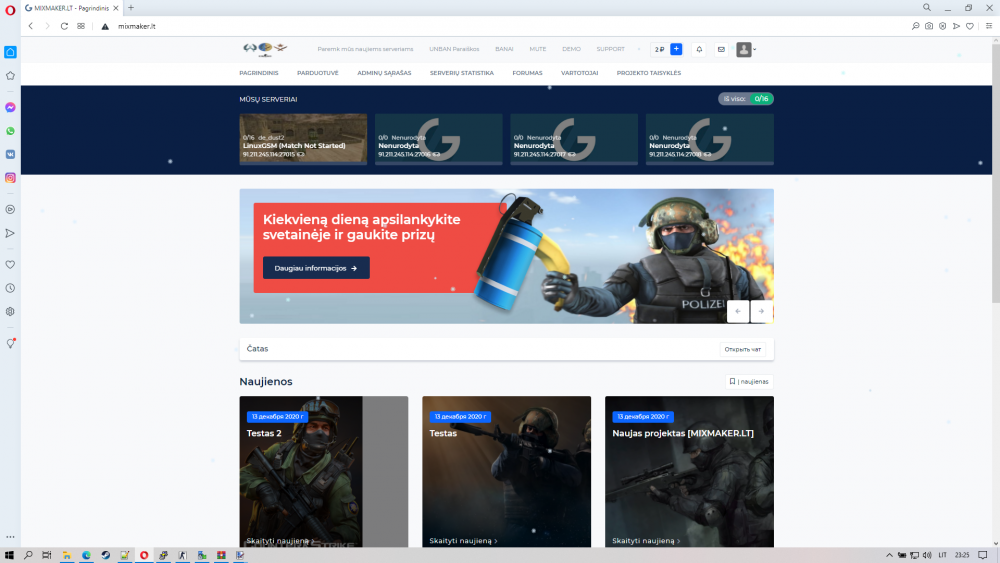Screen dimensions: 1000x563
Task: Open DEMO link
Action: pos(571,49)
